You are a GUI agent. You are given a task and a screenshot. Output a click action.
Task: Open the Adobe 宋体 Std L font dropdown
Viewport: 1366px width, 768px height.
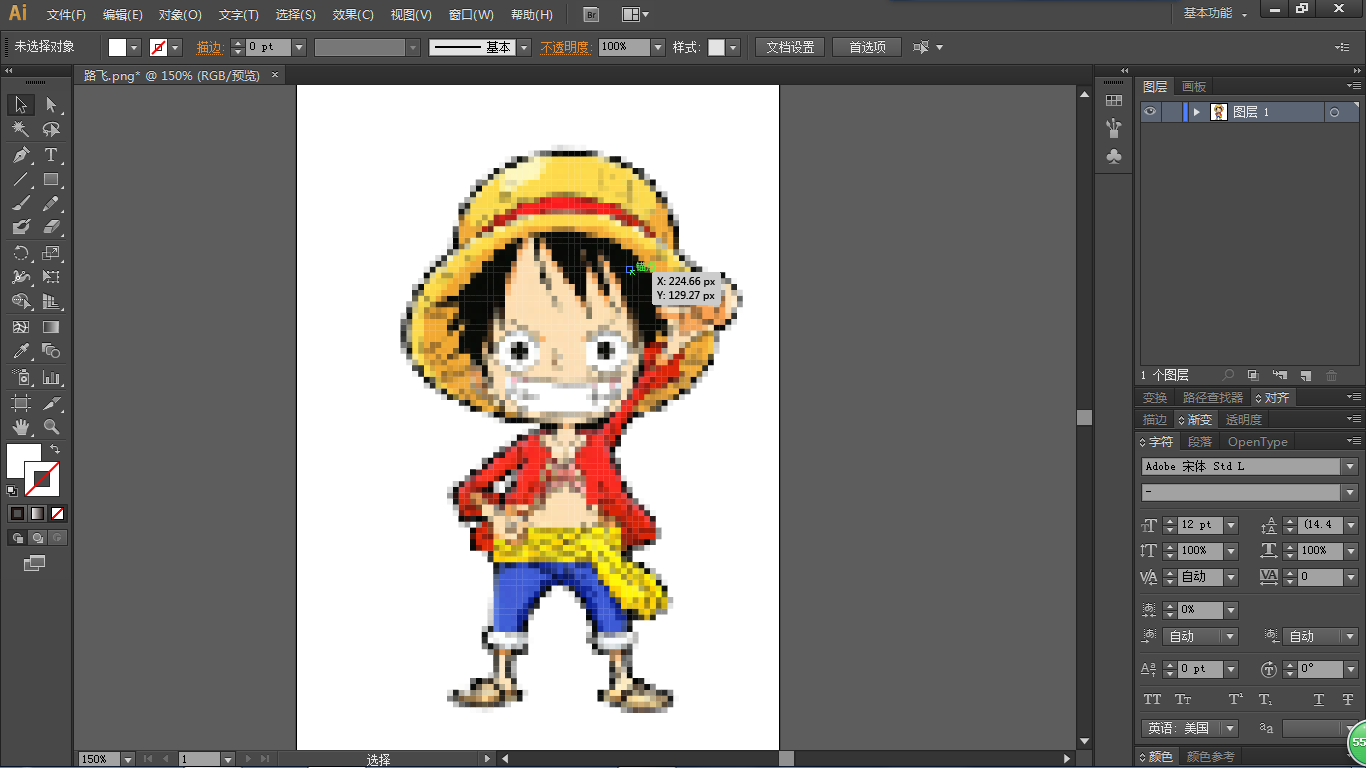(x=1349, y=467)
